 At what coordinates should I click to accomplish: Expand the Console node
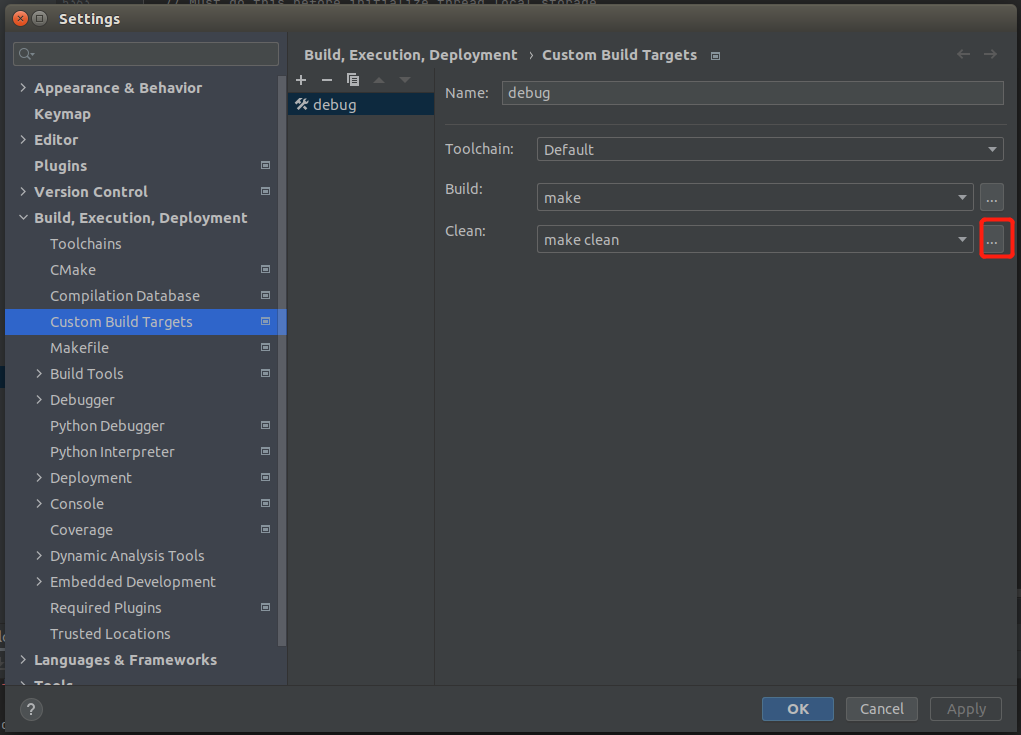(x=39, y=504)
